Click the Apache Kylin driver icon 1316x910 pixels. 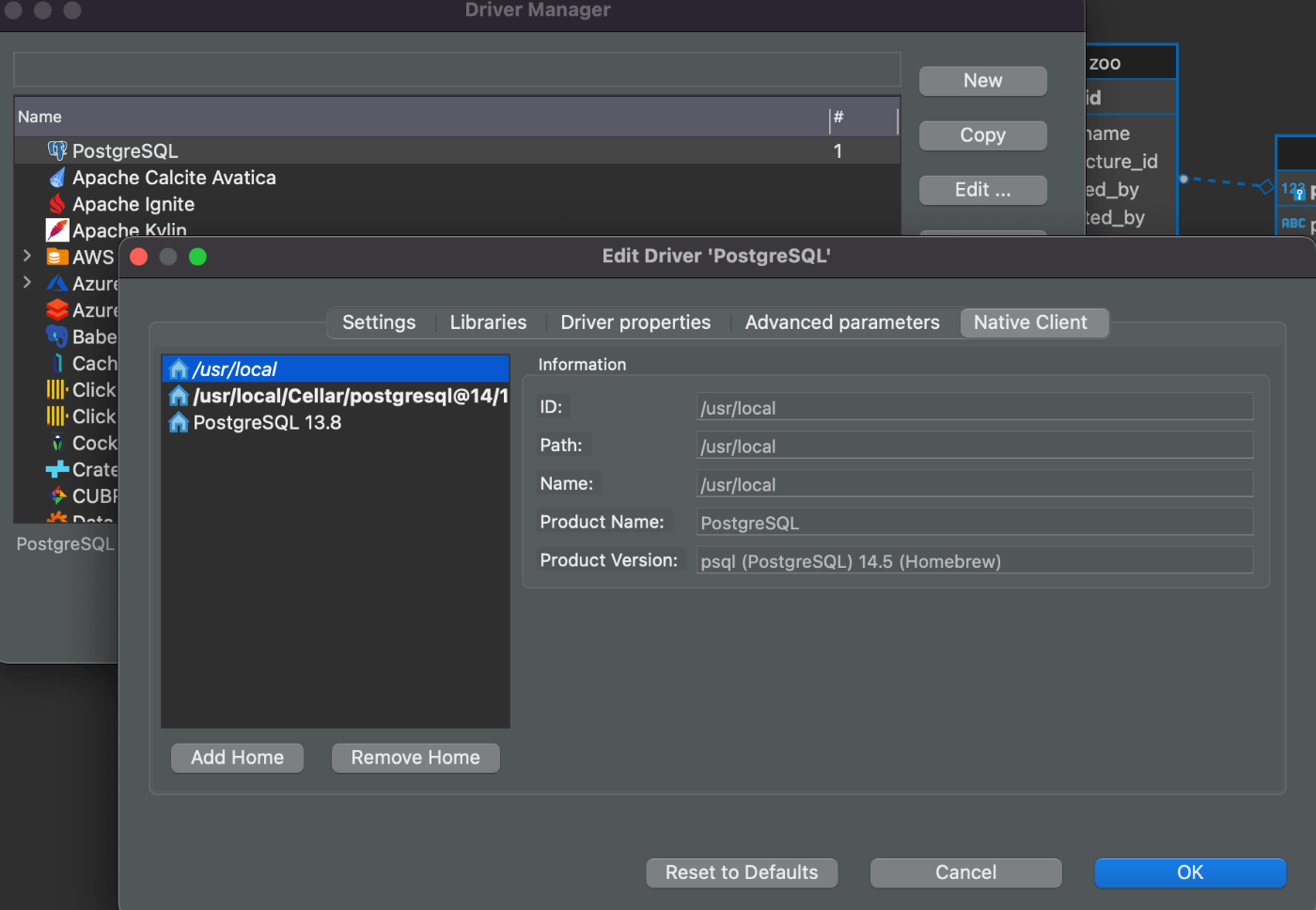coord(57,229)
